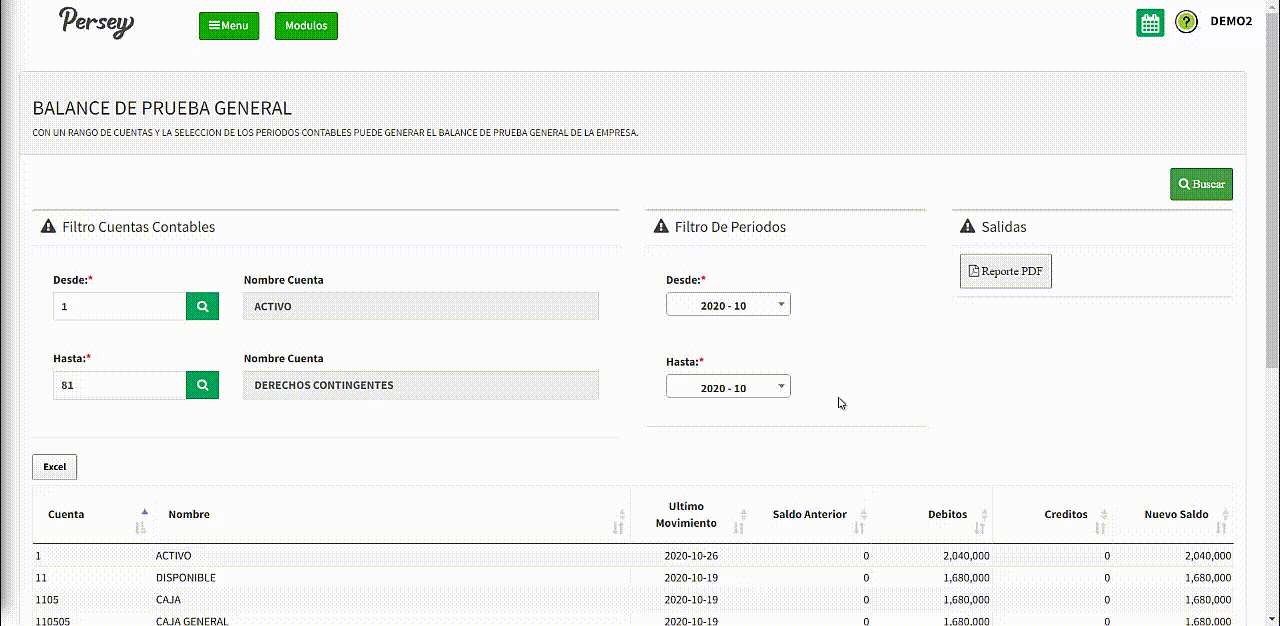Sort by Creditos column arrows

(1102, 521)
